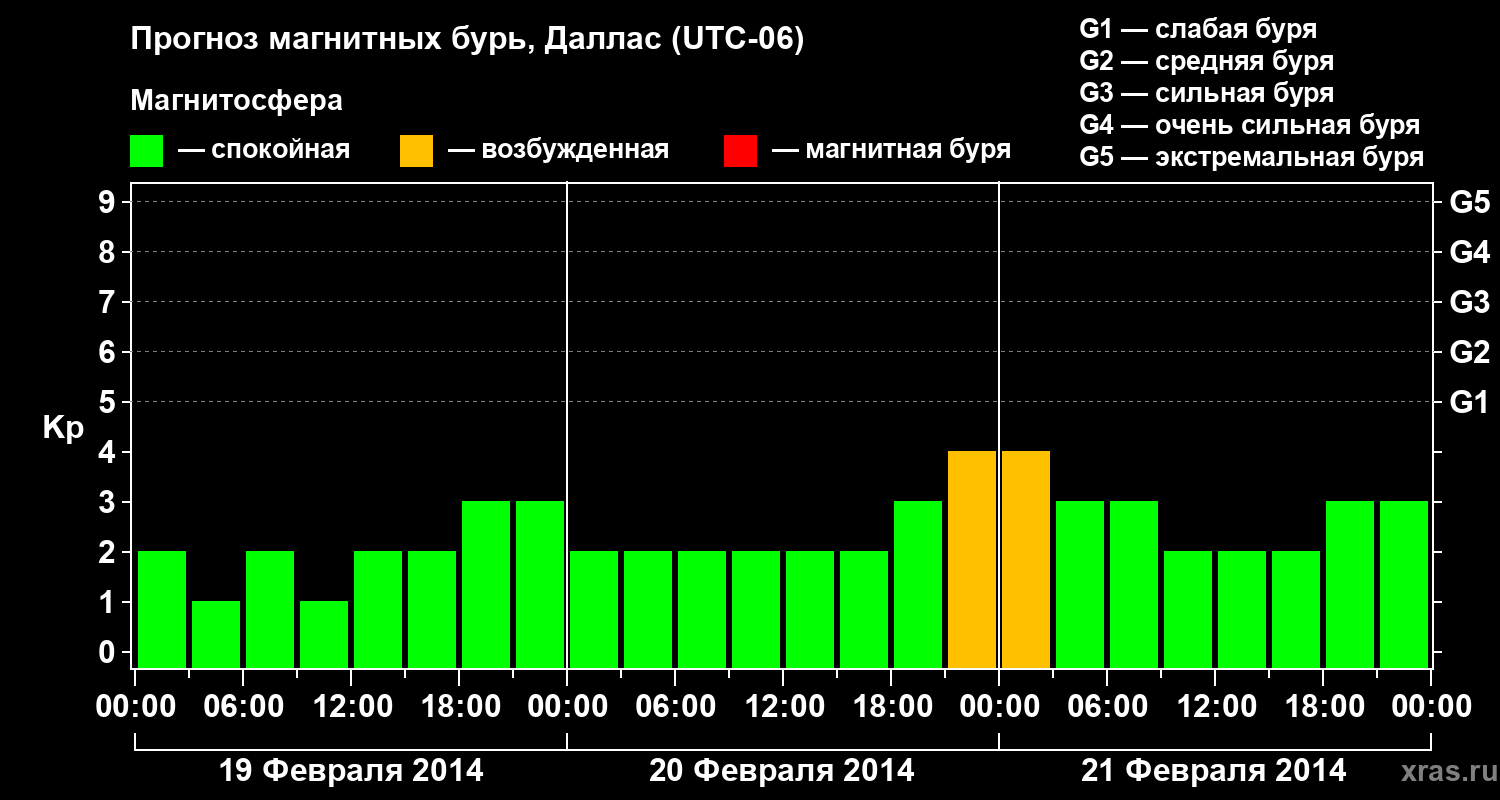
Task: Click the '00:00' label at the chart's right edge
Action: pos(1431,707)
